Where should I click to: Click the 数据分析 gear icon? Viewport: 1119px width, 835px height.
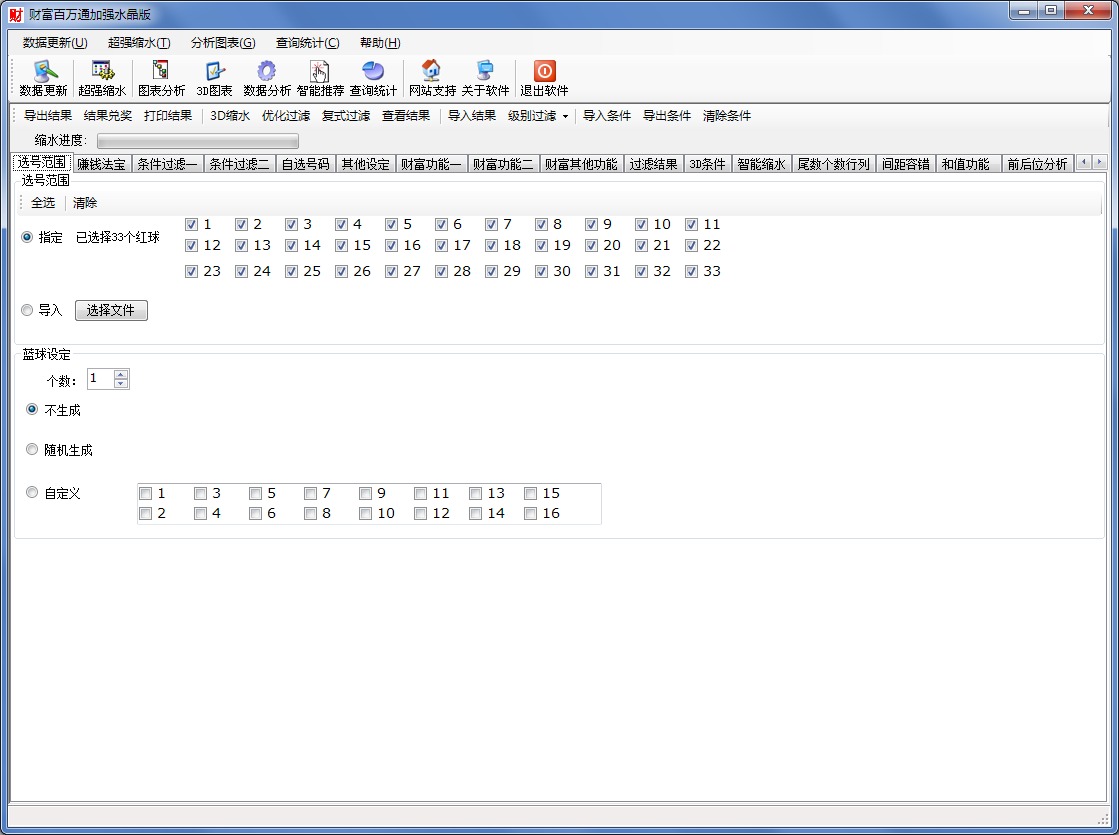266,72
